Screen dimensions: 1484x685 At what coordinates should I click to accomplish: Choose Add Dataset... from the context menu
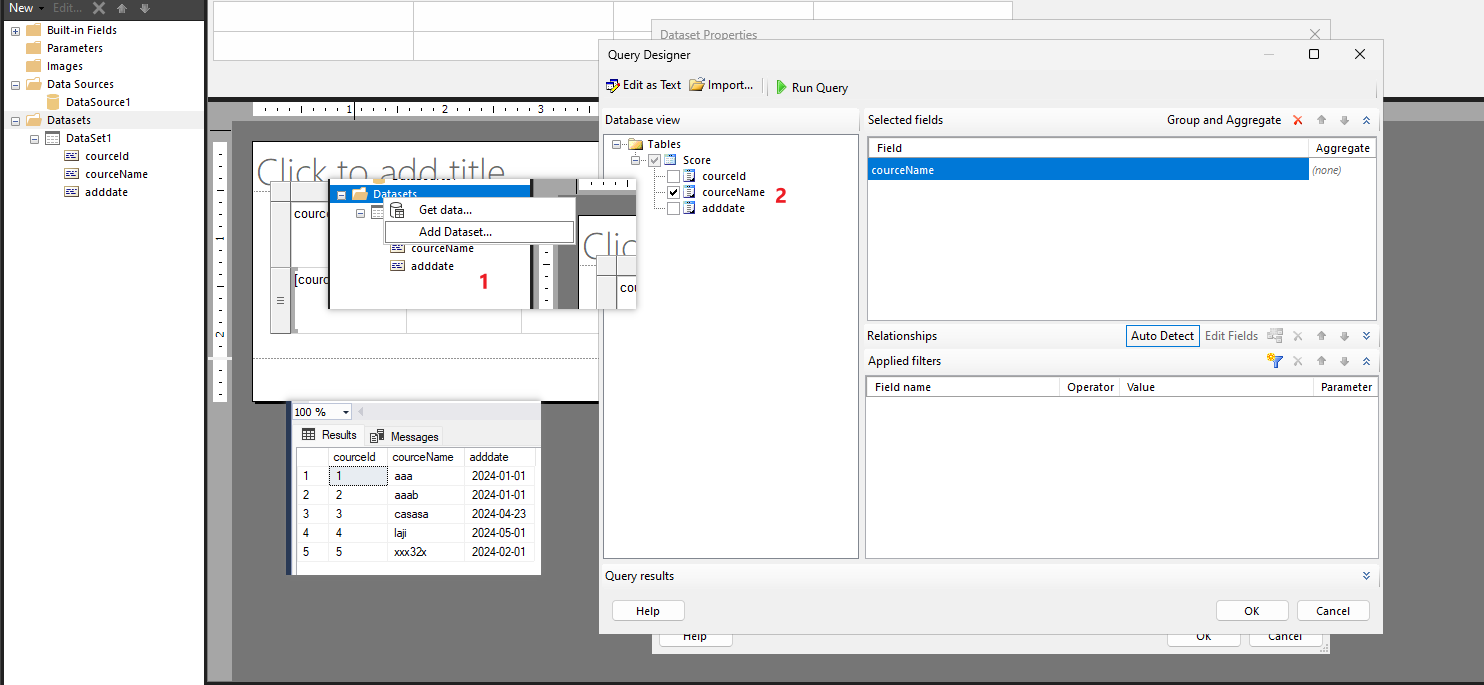pos(479,232)
